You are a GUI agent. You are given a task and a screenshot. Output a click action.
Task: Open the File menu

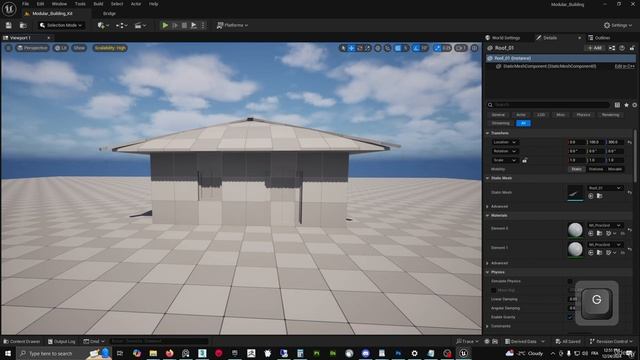coord(25,4)
